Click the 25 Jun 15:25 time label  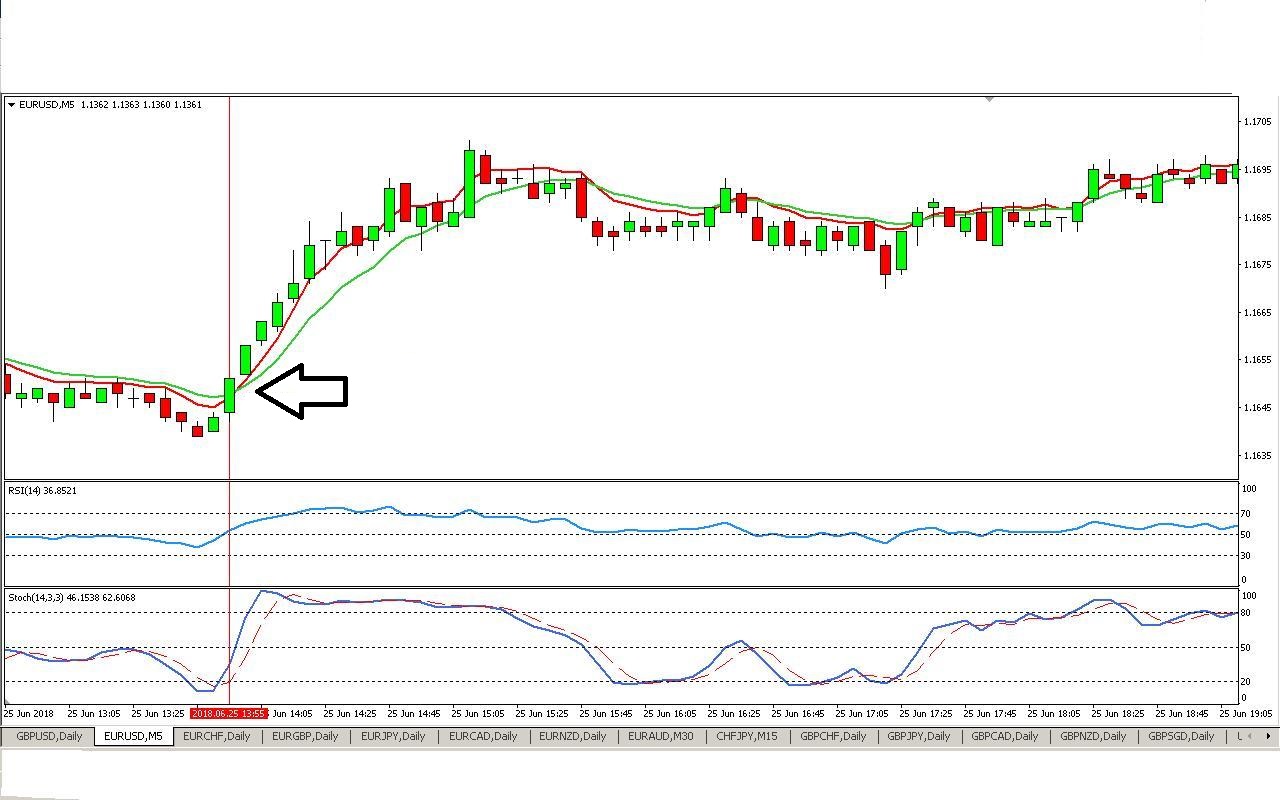click(542, 713)
